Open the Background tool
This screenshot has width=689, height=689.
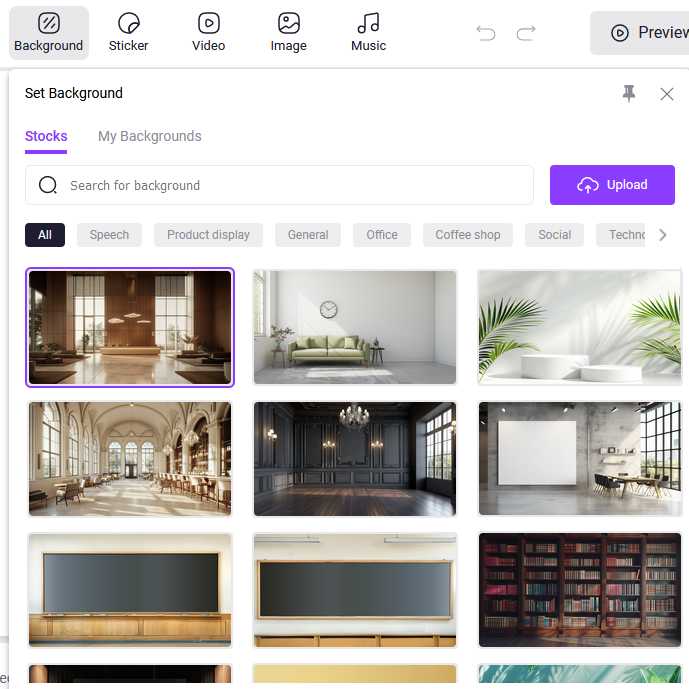click(x=49, y=33)
